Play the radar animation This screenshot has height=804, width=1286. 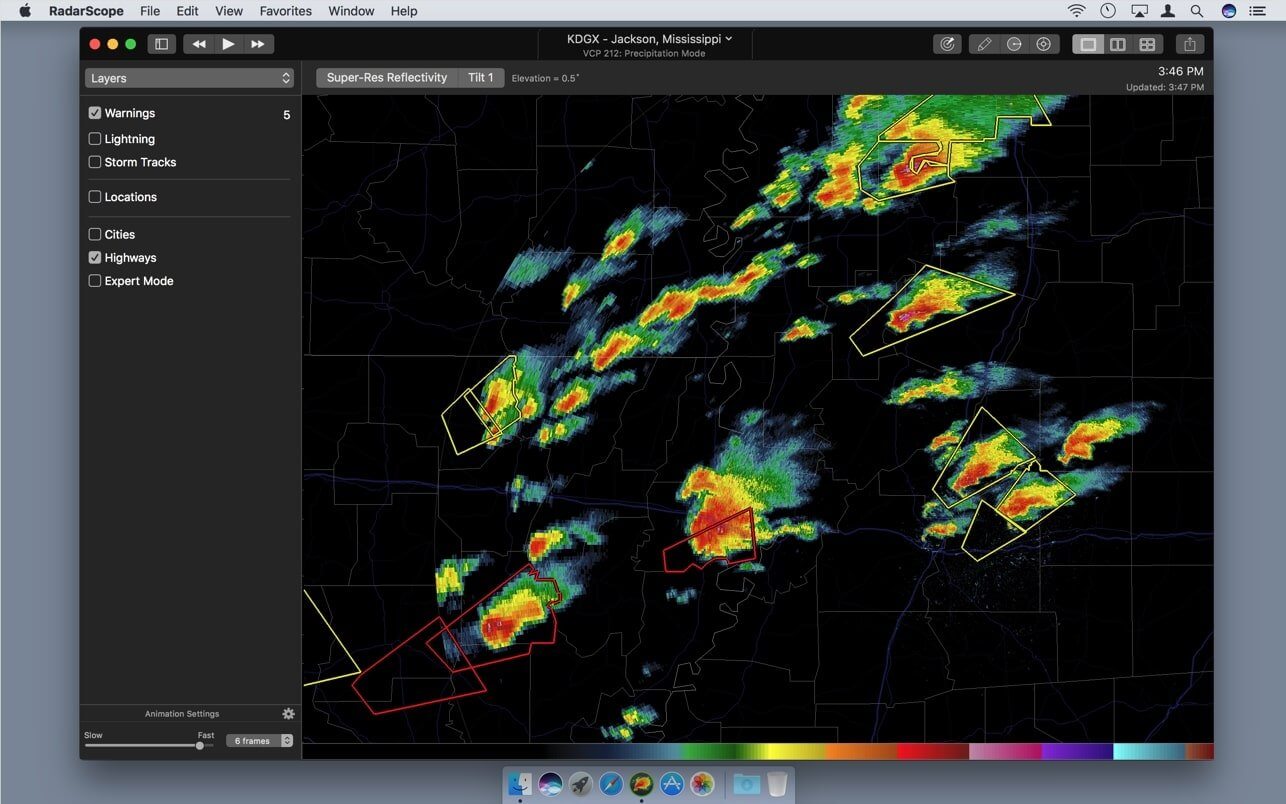click(228, 43)
